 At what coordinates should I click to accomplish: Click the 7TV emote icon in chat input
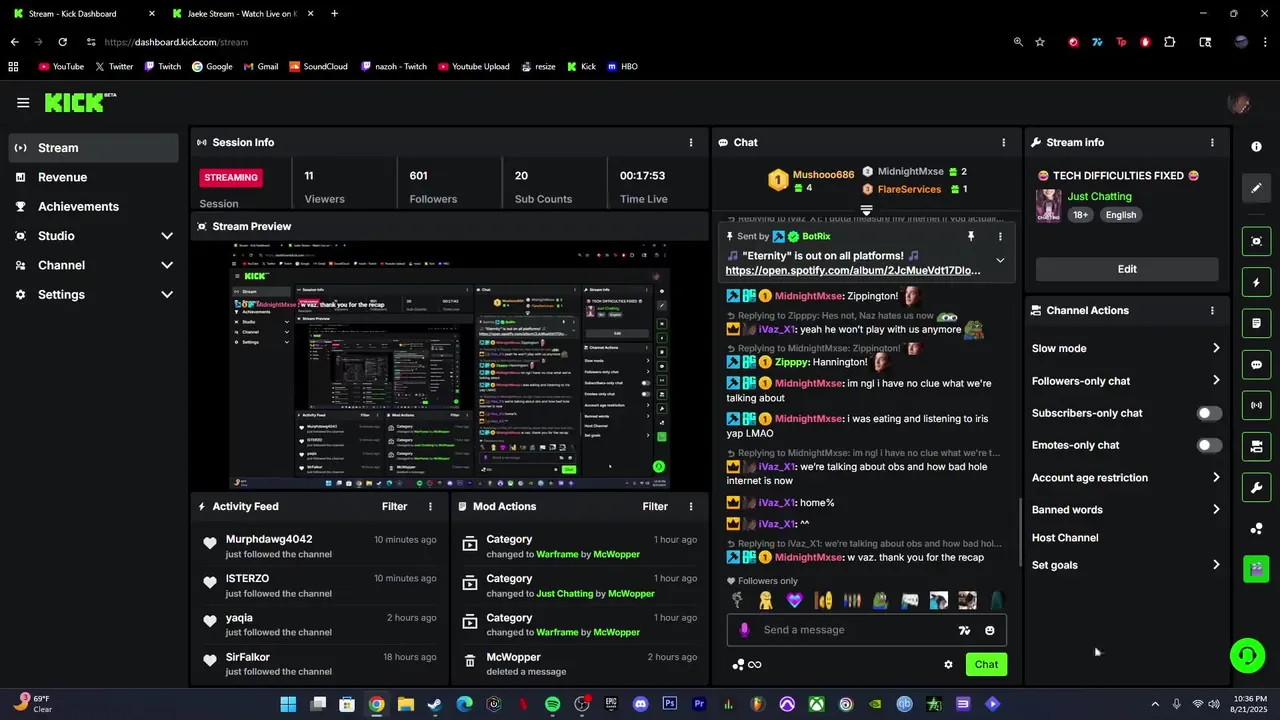click(x=964, y=630)
